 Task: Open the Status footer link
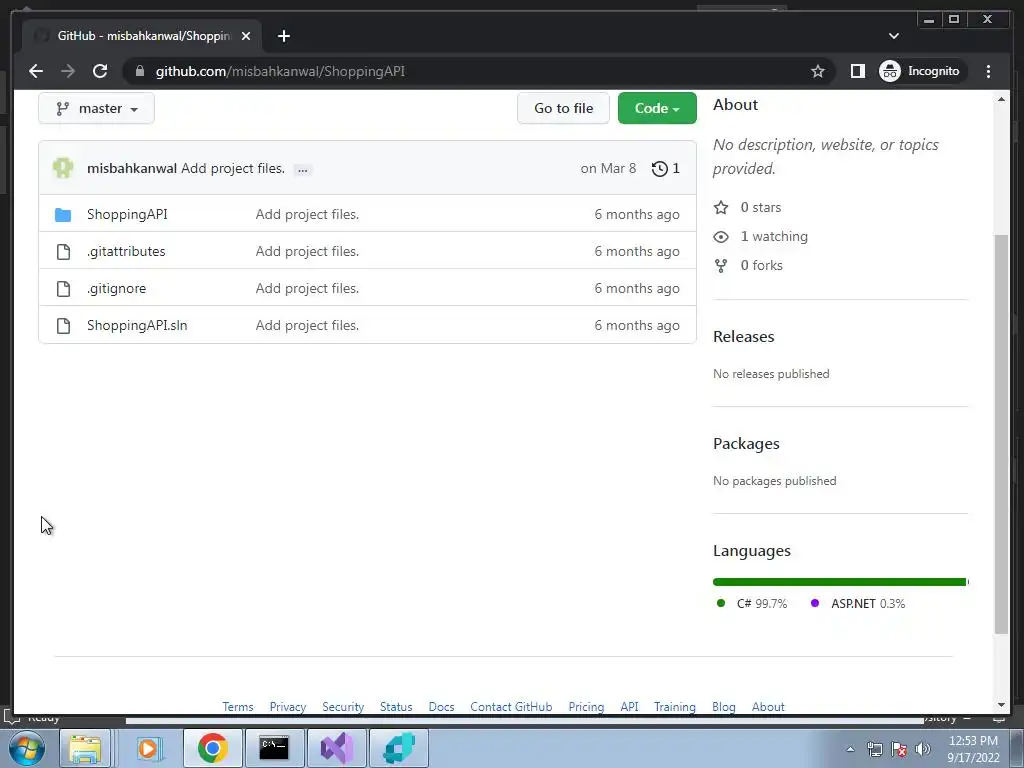pyautogui.click(x=396, y=707)
